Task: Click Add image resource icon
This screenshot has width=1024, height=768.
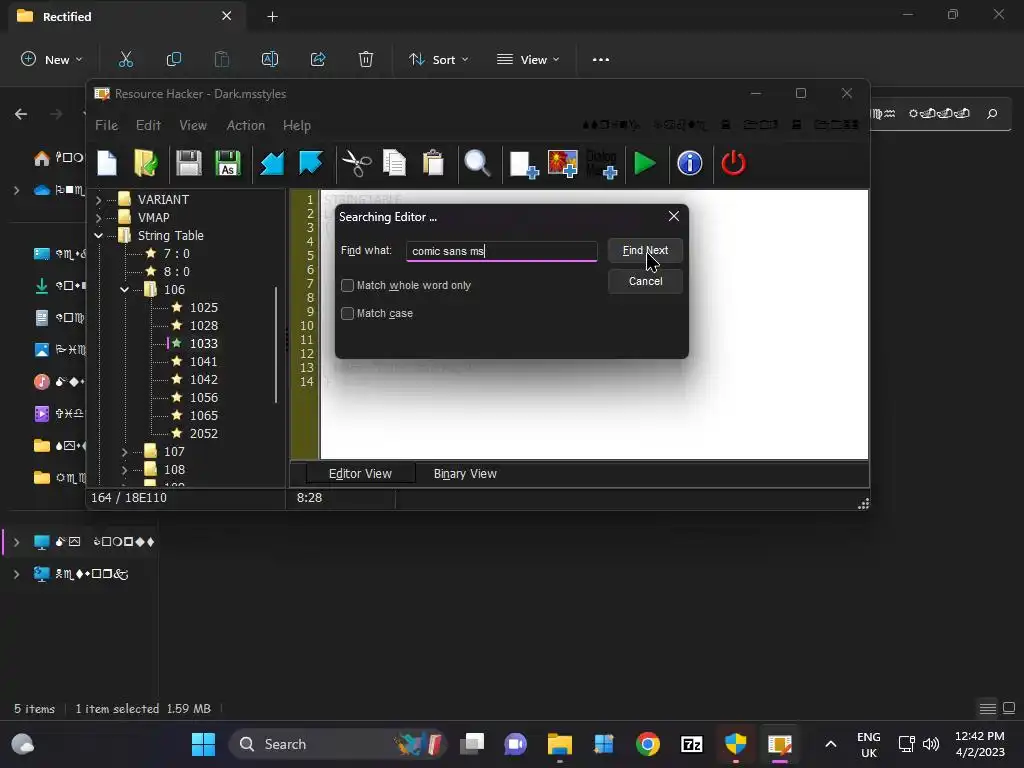Action: click(x=562, y=164)
